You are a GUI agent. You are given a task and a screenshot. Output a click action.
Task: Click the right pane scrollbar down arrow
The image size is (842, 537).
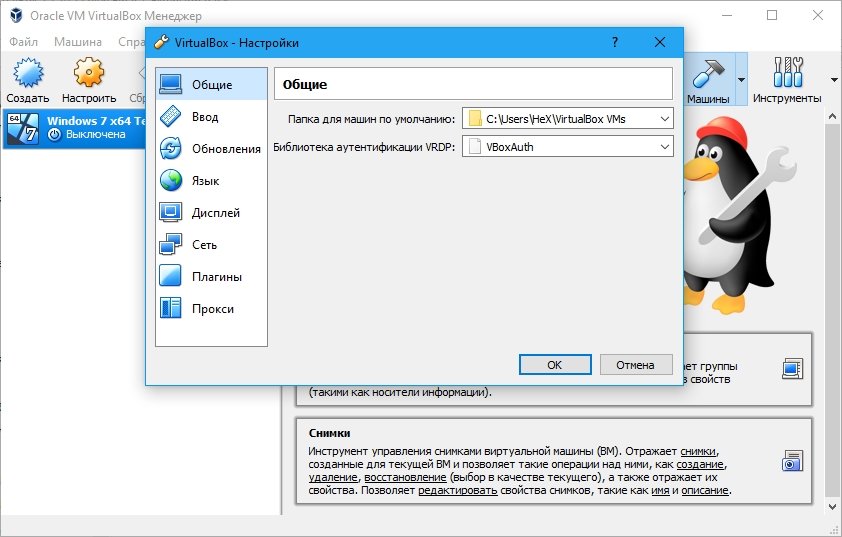pos(832,506)
